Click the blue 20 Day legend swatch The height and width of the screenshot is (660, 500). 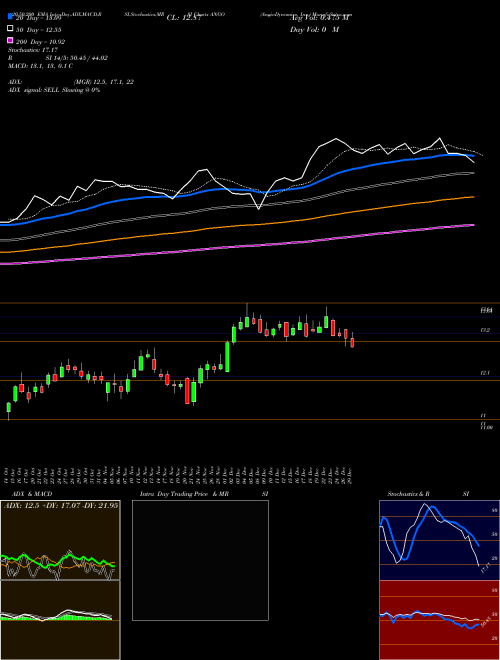click(x=11, y=17)
